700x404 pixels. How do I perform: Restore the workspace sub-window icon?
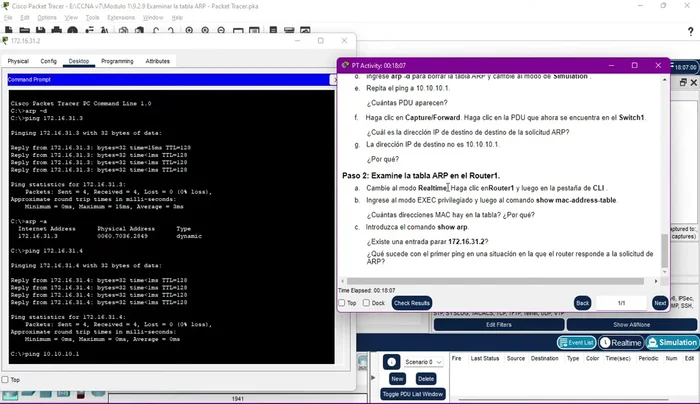coord(683,83)
